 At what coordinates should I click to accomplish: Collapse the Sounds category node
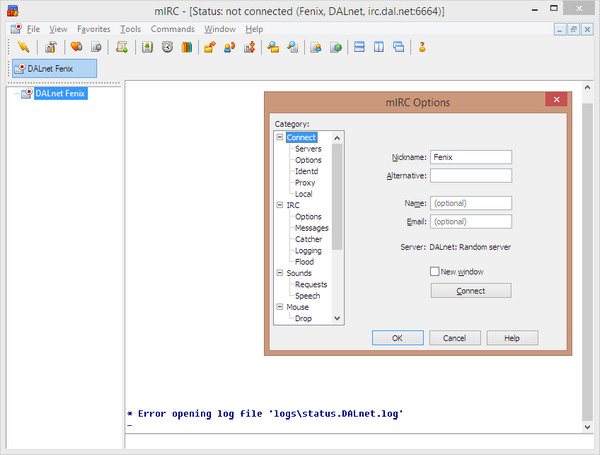tap(279, 273)
